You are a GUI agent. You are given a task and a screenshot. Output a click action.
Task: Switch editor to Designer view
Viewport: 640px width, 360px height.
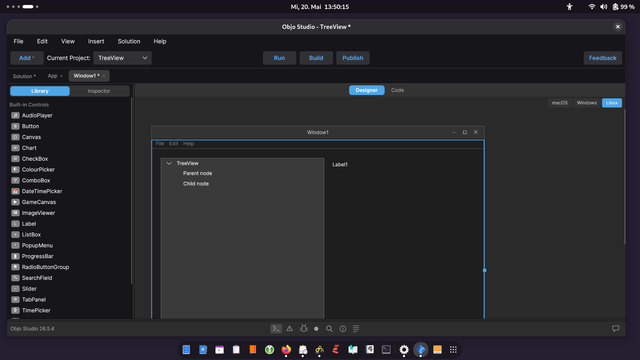point(367,90)
